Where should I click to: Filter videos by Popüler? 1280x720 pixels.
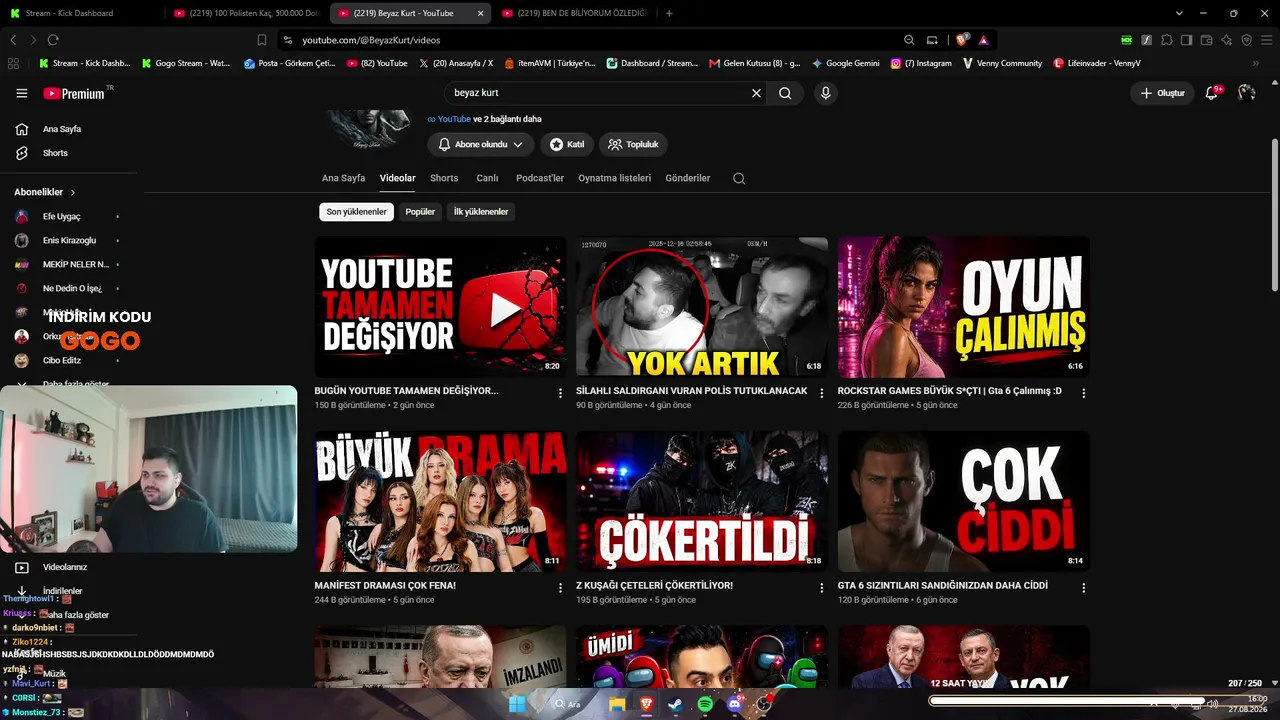click(420, 212)
